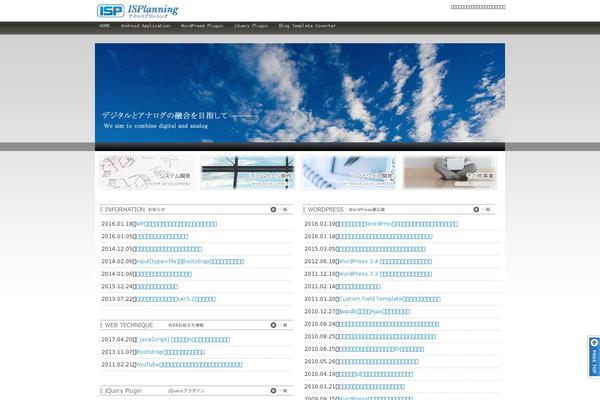This screenshot has width=600, height=400.
Task: Open the INFORMATION list arrow icon
Action: [273, 209]
